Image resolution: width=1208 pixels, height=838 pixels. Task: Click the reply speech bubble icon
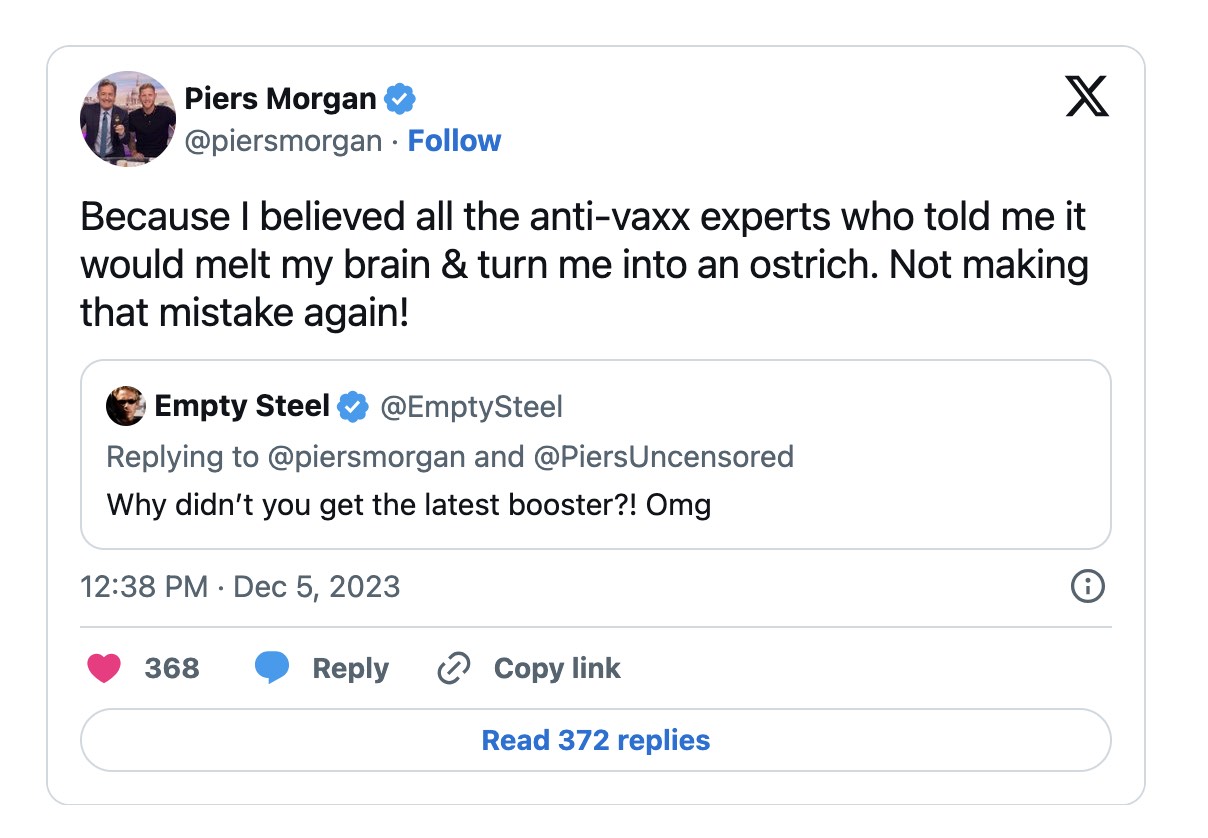(x=271, y=668)
